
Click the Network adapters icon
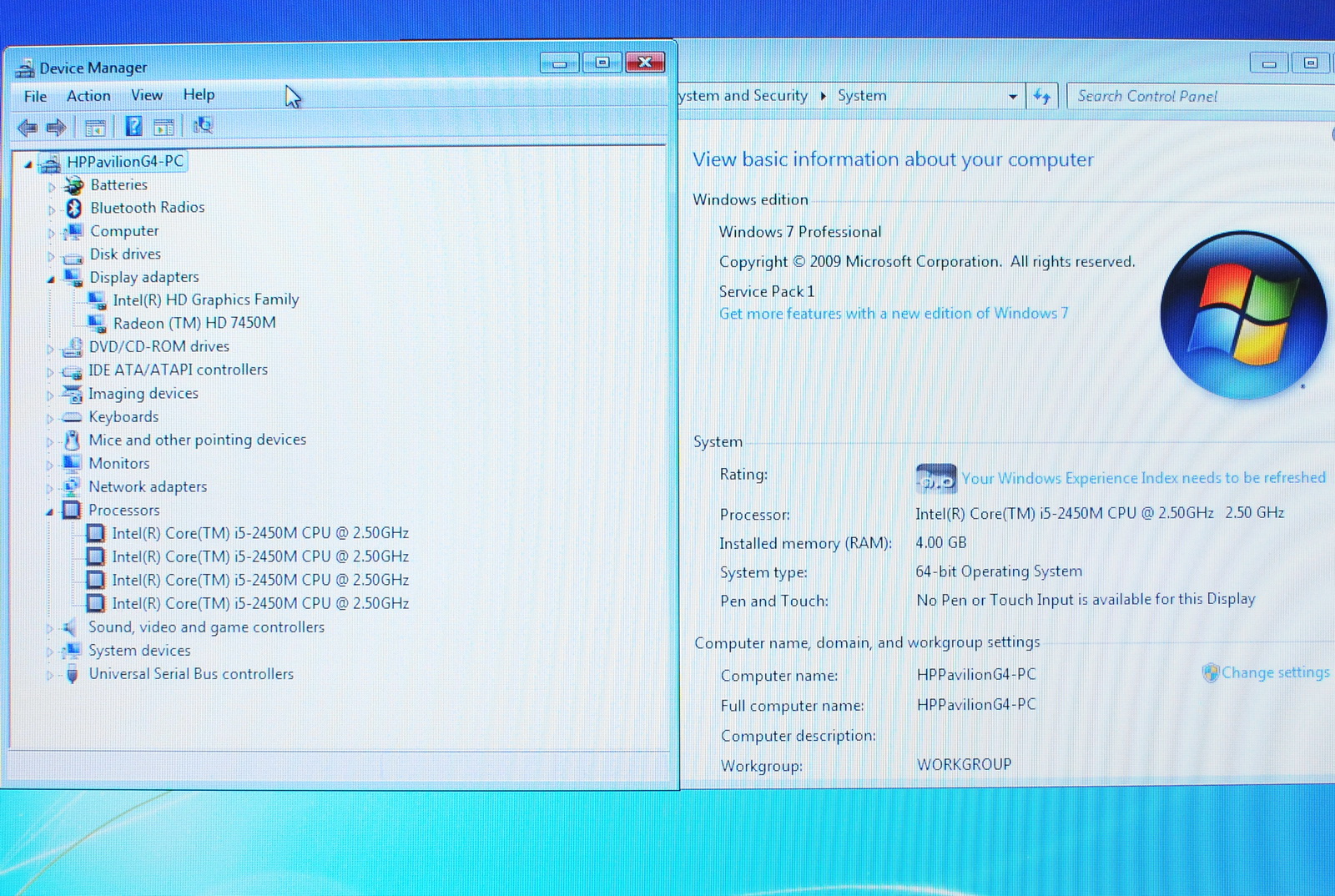click(73, 486)
